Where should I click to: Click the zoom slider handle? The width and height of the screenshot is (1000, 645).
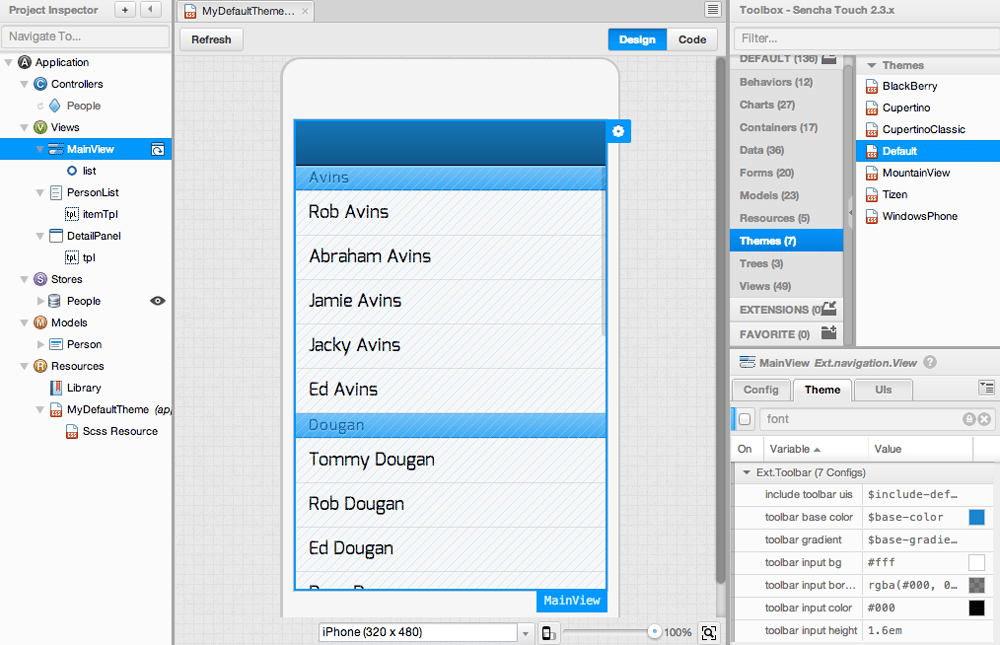pos(654,632)
